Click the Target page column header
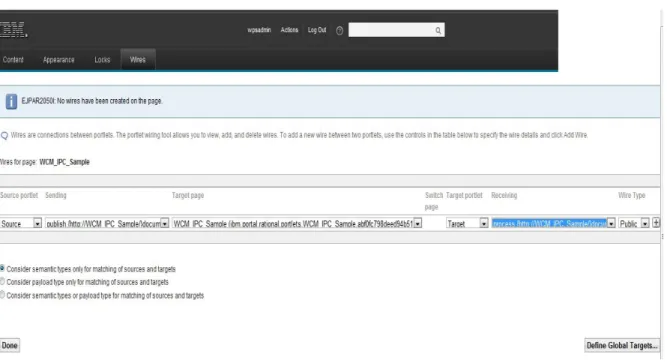 pos(188,195)
